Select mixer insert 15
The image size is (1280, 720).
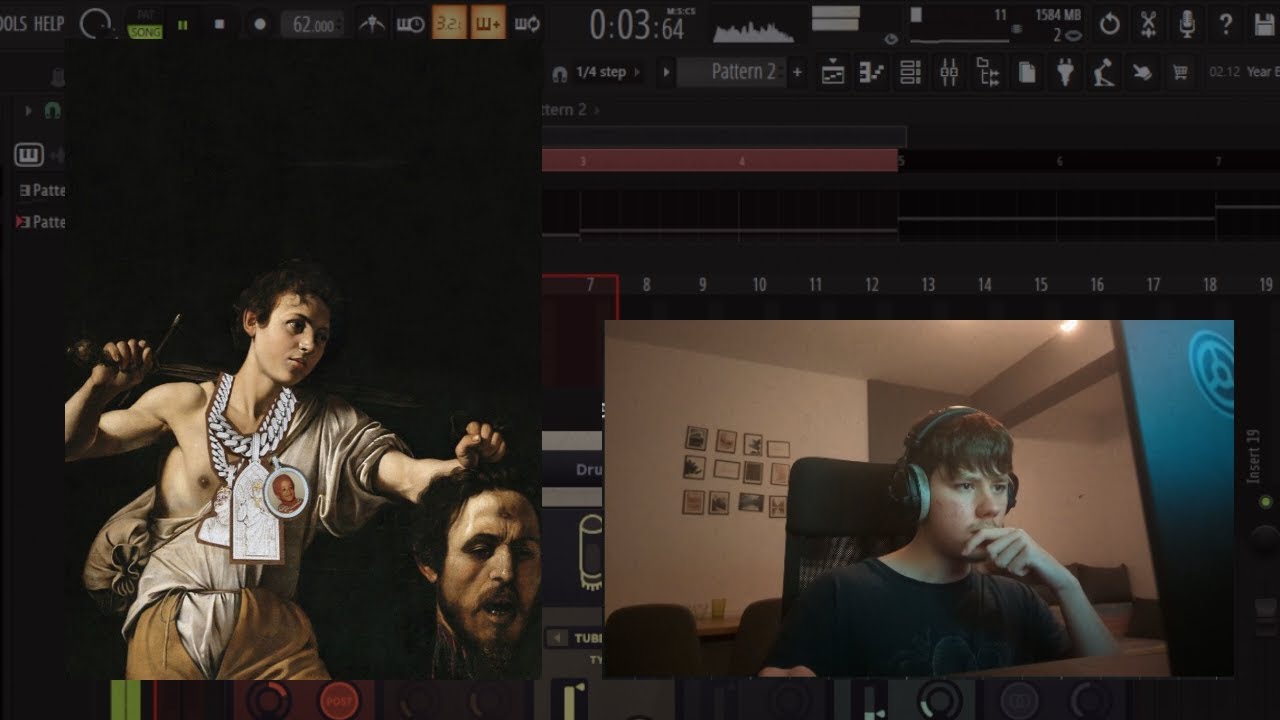pos(1041,286)
